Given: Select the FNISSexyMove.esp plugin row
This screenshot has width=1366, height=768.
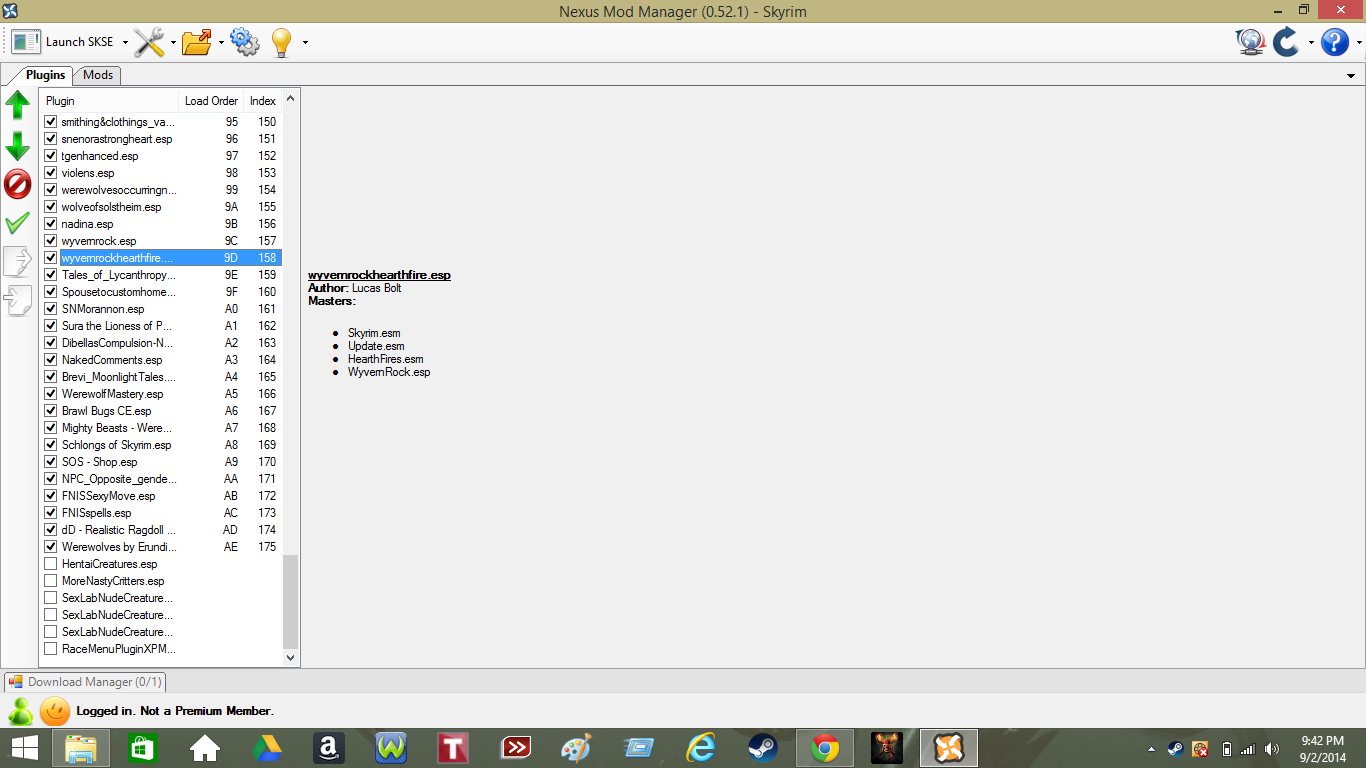Looking at the screenshot, I should point(161,496).
